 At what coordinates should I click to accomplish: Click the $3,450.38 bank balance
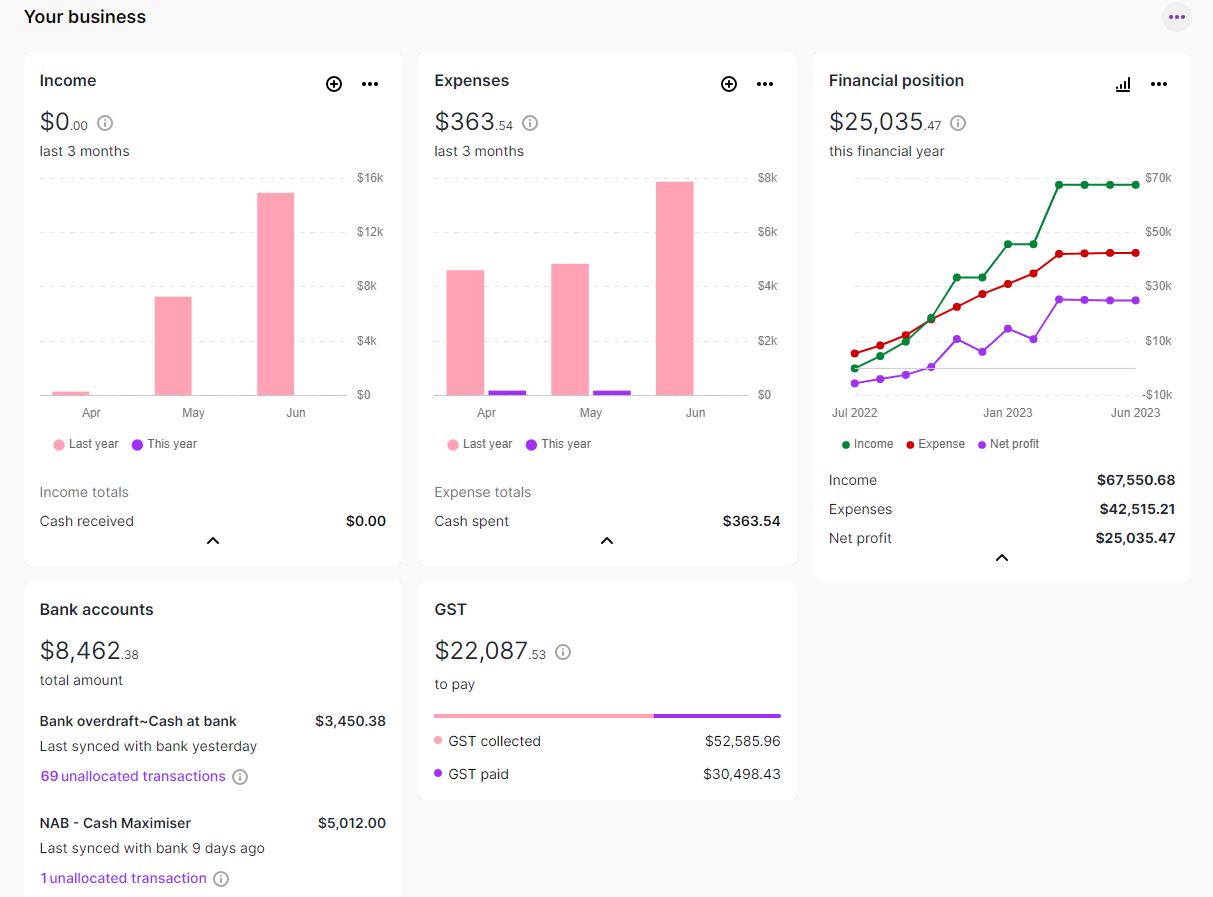[350, 721]
